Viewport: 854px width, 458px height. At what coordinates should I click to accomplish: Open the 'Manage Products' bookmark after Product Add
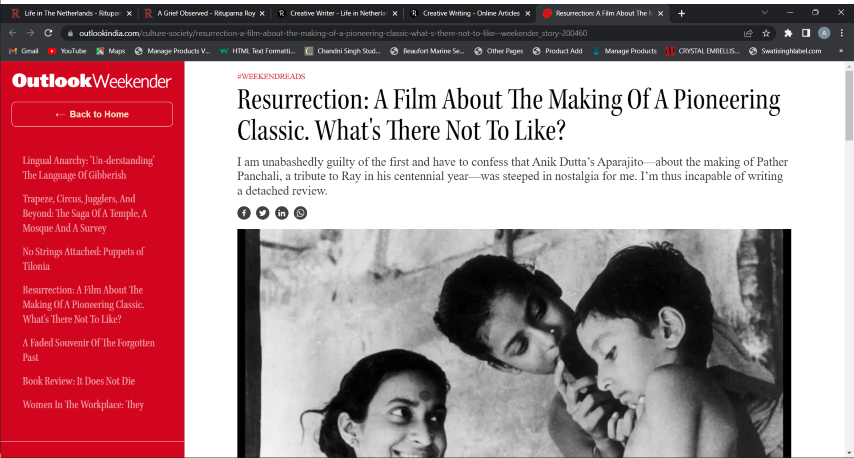(x=624, y=51)
